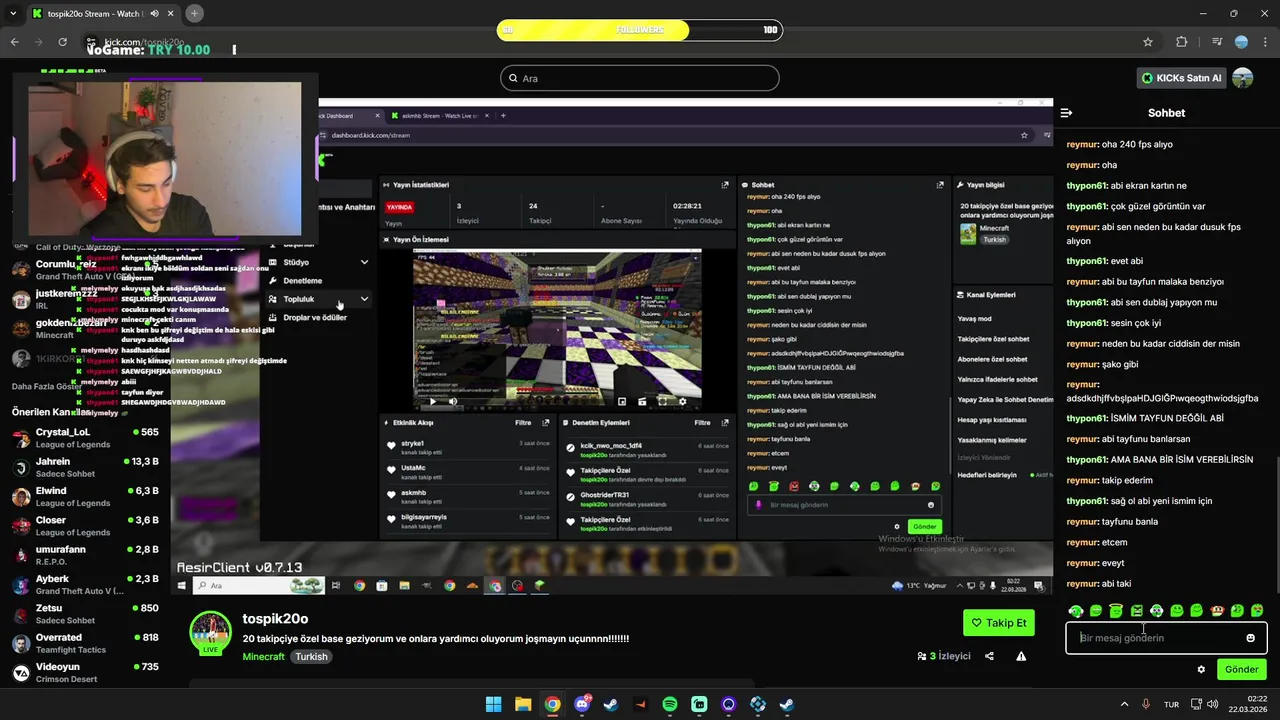
Task: Open the Chrome media control icon
Action: tap(1217, 42)
